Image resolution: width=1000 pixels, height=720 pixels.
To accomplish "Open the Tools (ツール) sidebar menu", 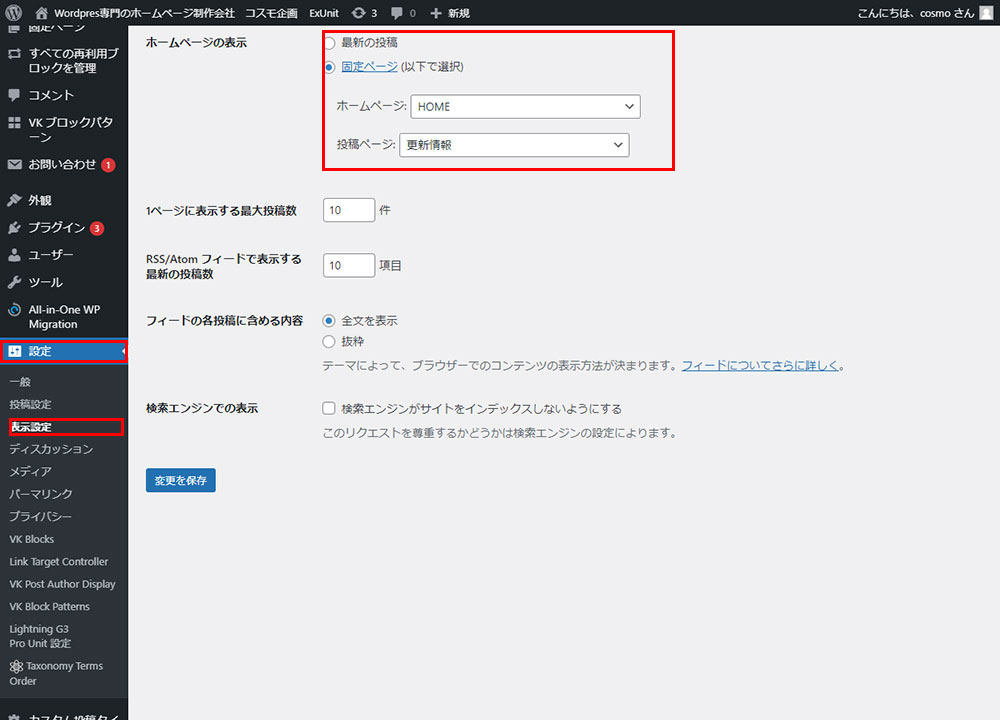I will [x=45, y=282].
